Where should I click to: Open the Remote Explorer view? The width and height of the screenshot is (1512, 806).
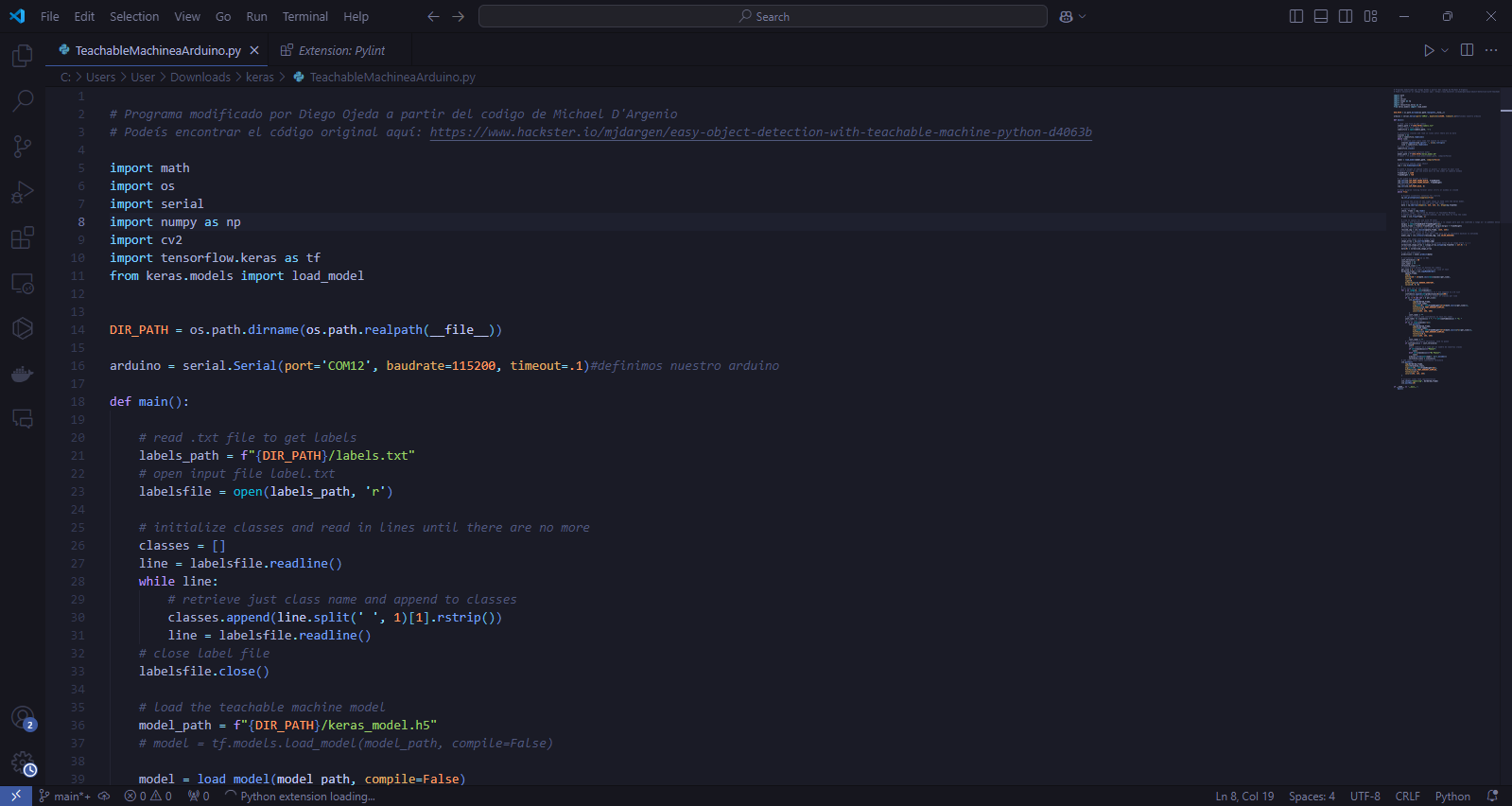tap(23, 283)
